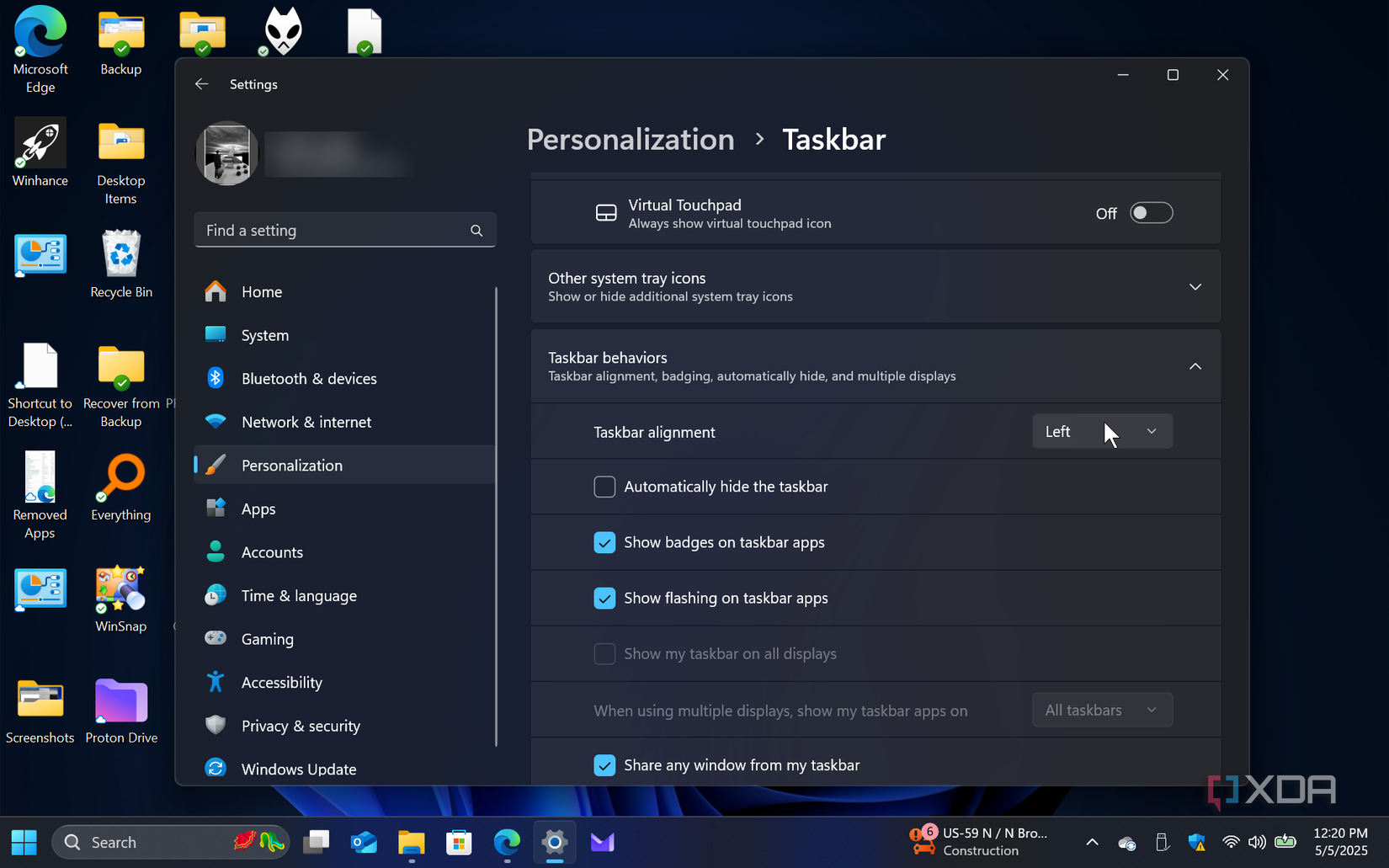Screen dimensions: 1389x868
Task: Show hidden system tray icons chevron
Action: point(1092,842)
